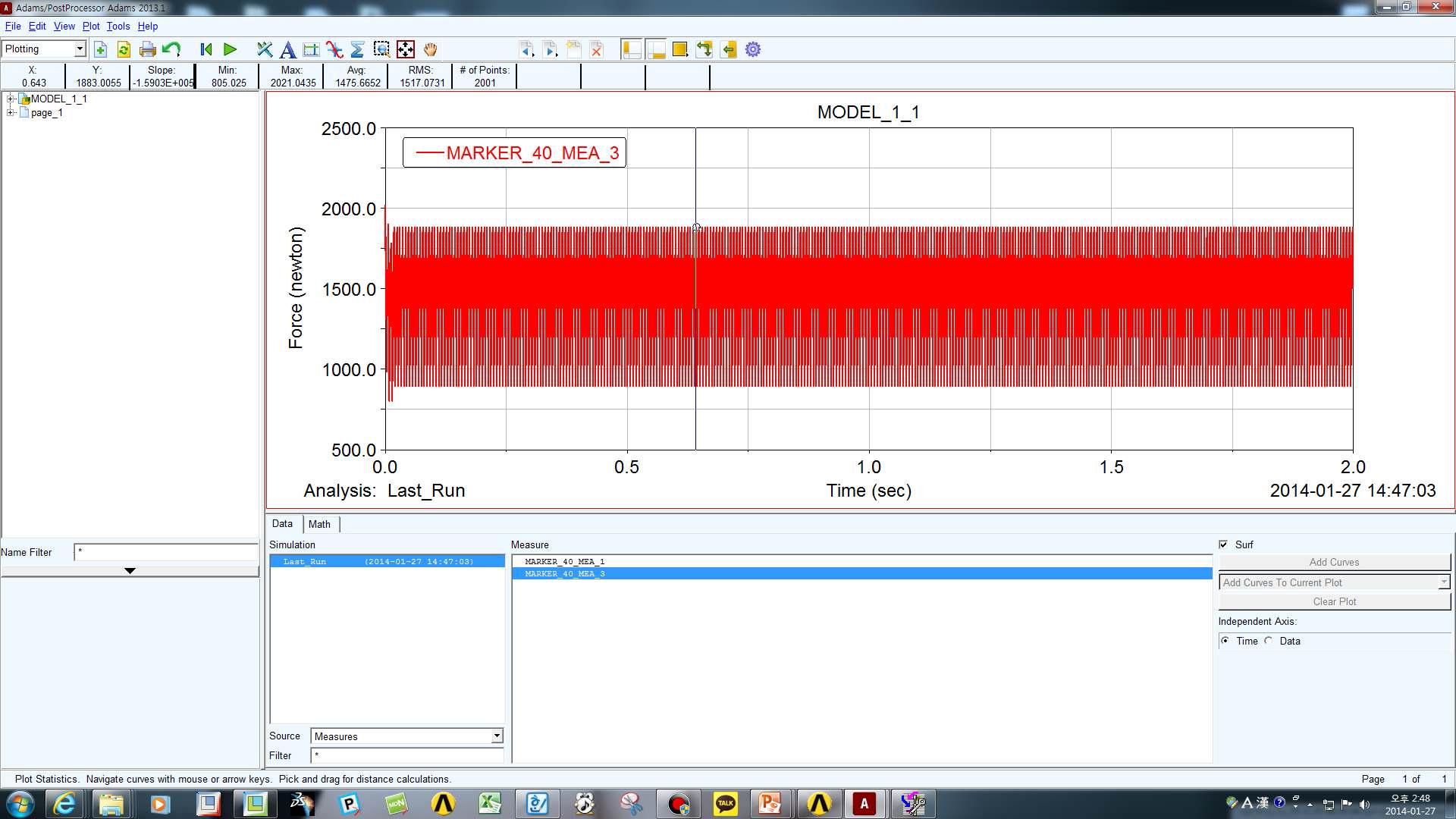1456x819 pixels.
Task: Open the KakaoTalk taskbar icon
Action: [726, 804]
